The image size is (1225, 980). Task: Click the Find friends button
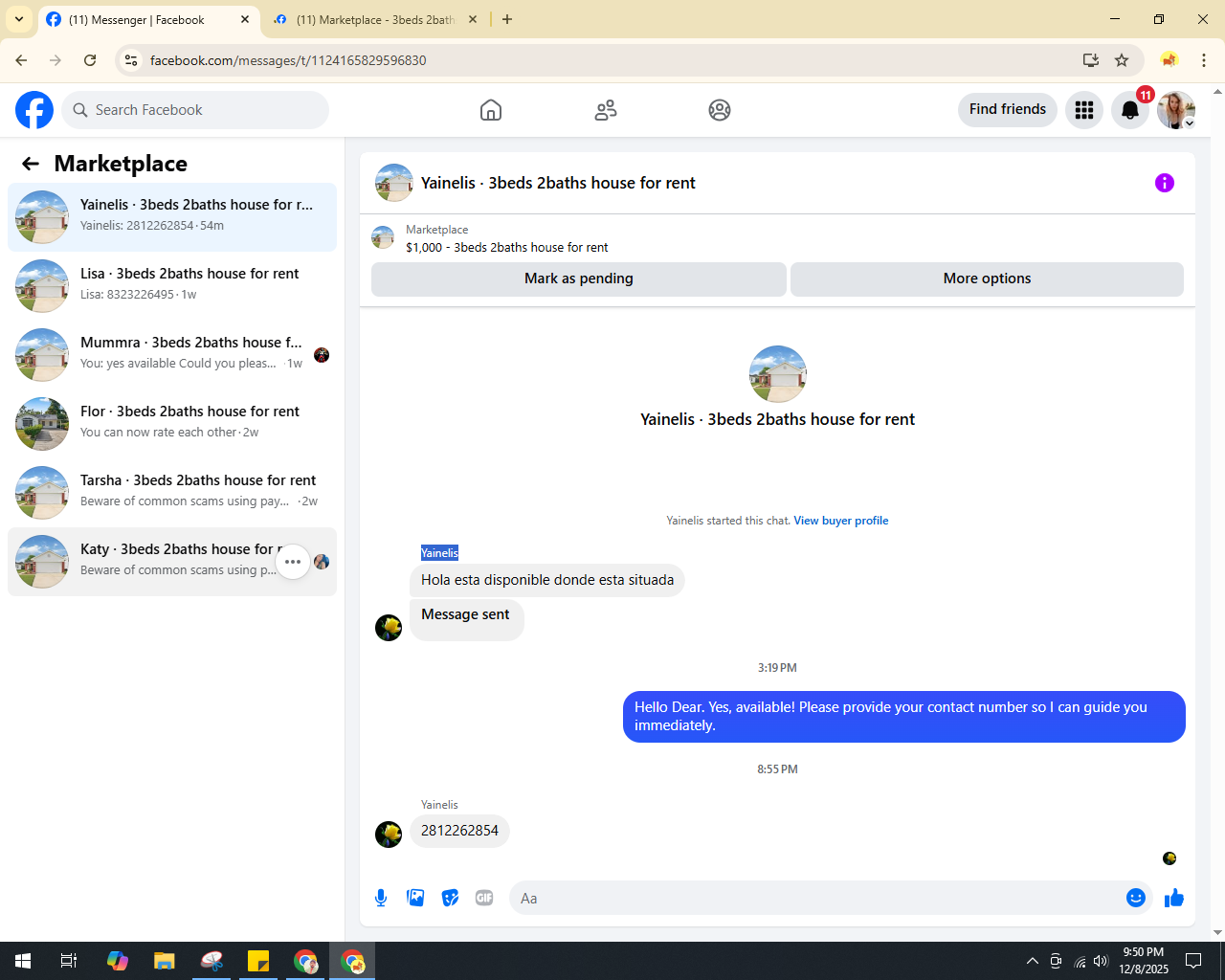[x=1008, y=110]
